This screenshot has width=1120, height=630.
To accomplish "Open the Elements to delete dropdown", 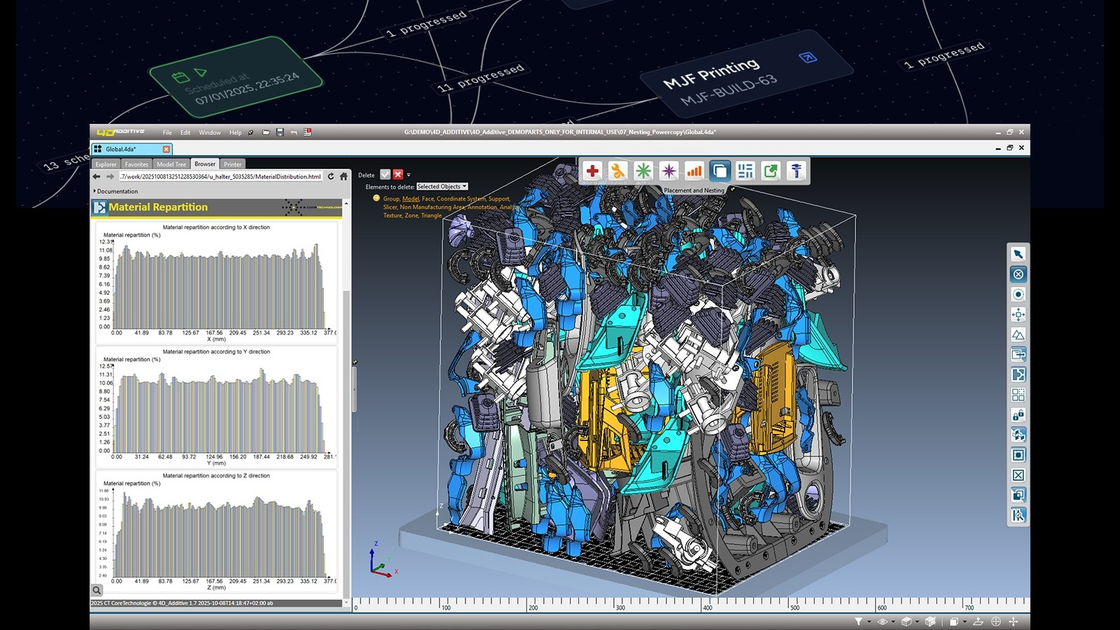I will 441,187.
